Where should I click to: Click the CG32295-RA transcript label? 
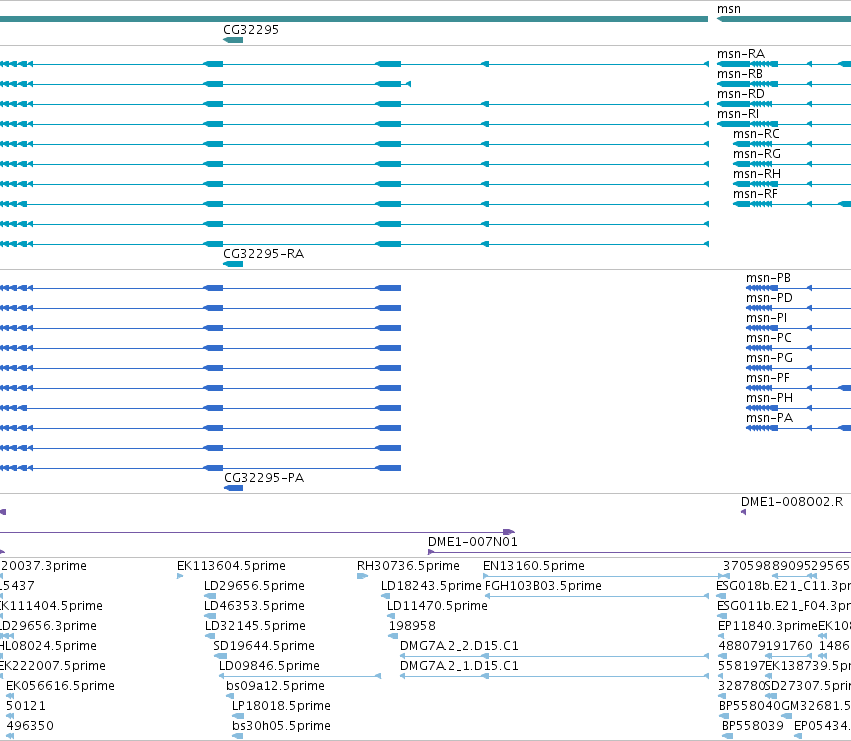click(x=263, y=254)
